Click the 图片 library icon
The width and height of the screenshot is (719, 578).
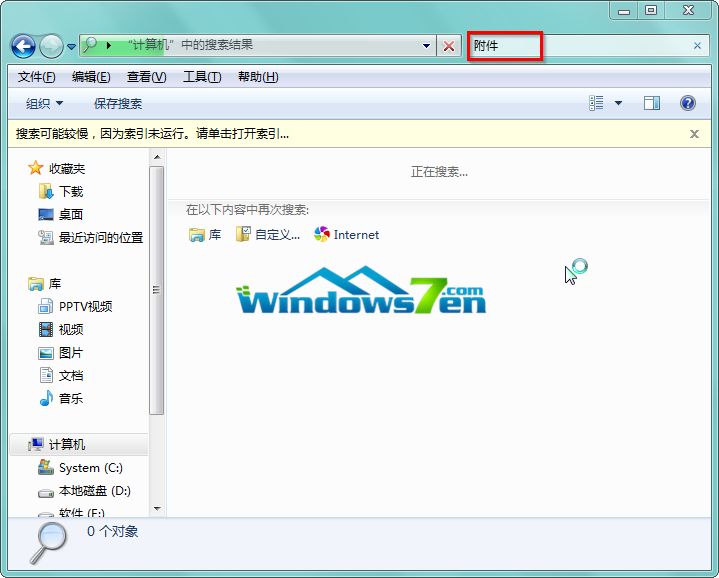(45, 353)
